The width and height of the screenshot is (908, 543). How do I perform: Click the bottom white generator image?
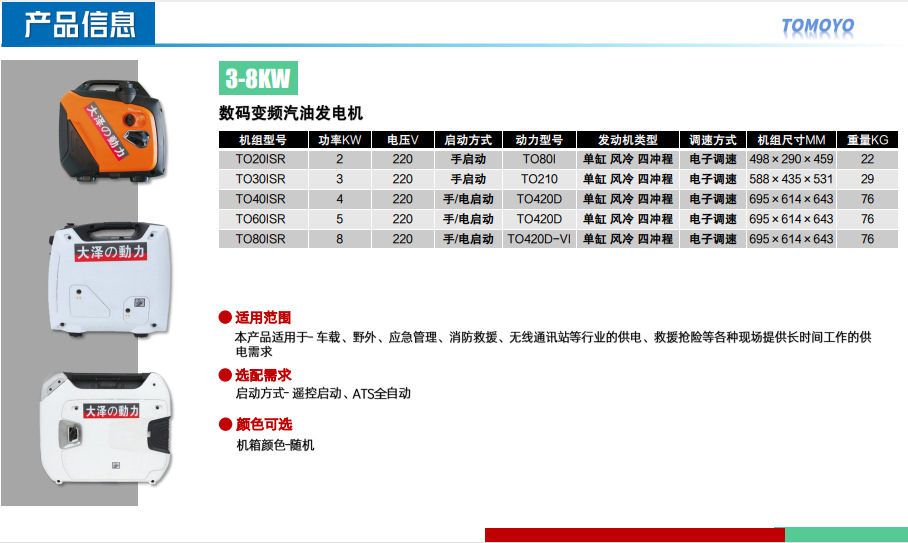pos(106,428)
